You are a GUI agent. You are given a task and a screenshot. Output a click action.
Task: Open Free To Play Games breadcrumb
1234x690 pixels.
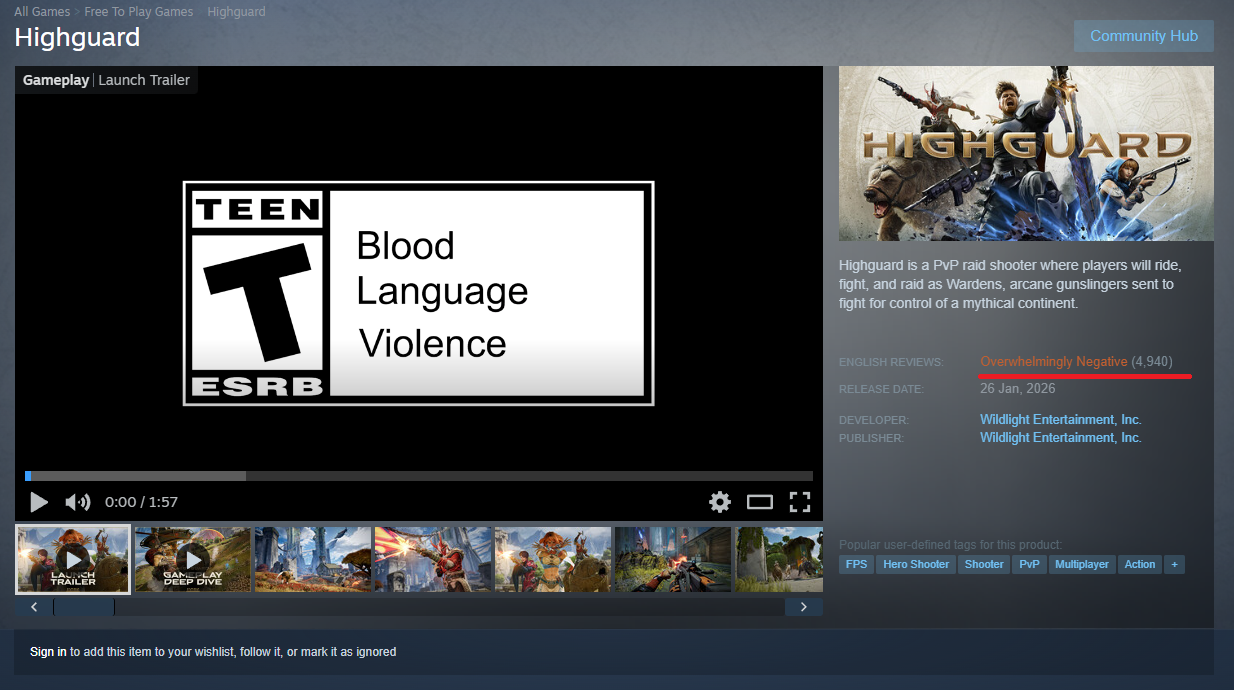coord(139,12)
